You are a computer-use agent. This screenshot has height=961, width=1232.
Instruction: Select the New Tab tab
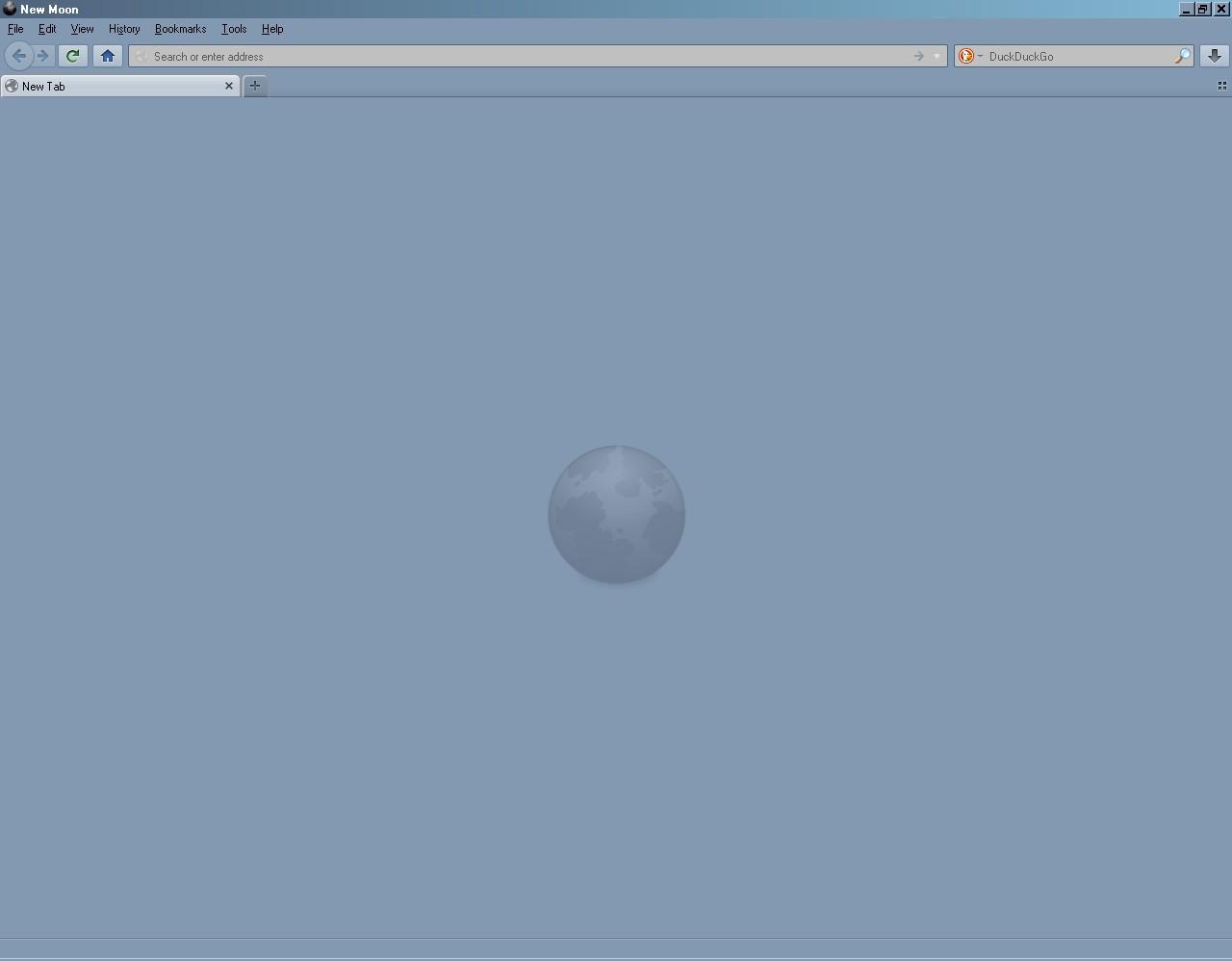[120, 86]
